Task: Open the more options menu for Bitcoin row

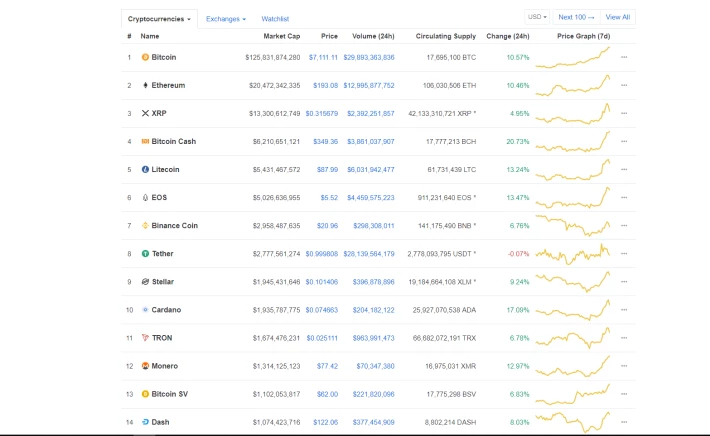Action: (624, 57)
